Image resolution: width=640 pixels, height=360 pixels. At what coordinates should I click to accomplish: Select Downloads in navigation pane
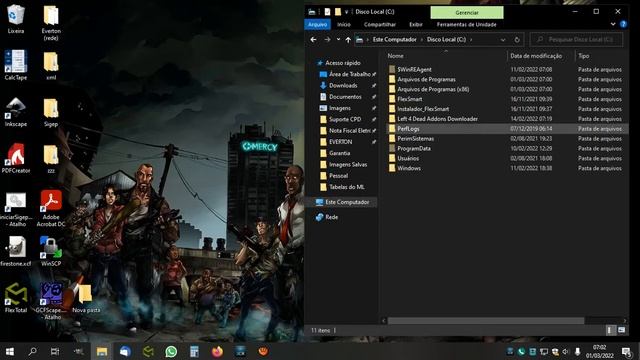(343, 86)
